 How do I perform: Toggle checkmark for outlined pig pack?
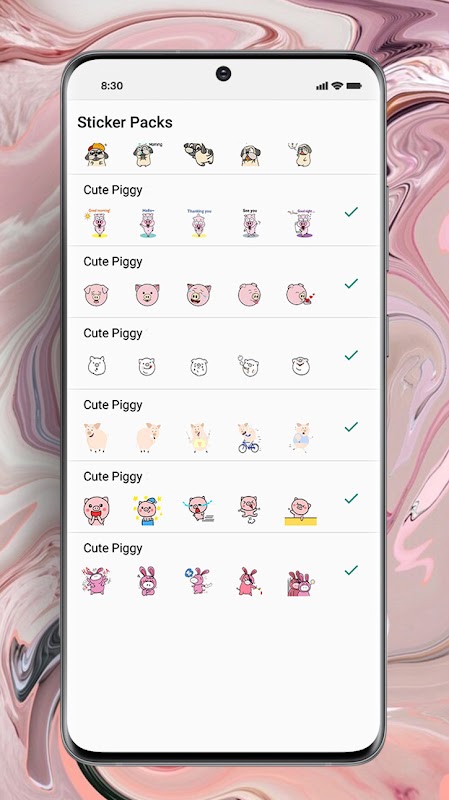point(351,355)
